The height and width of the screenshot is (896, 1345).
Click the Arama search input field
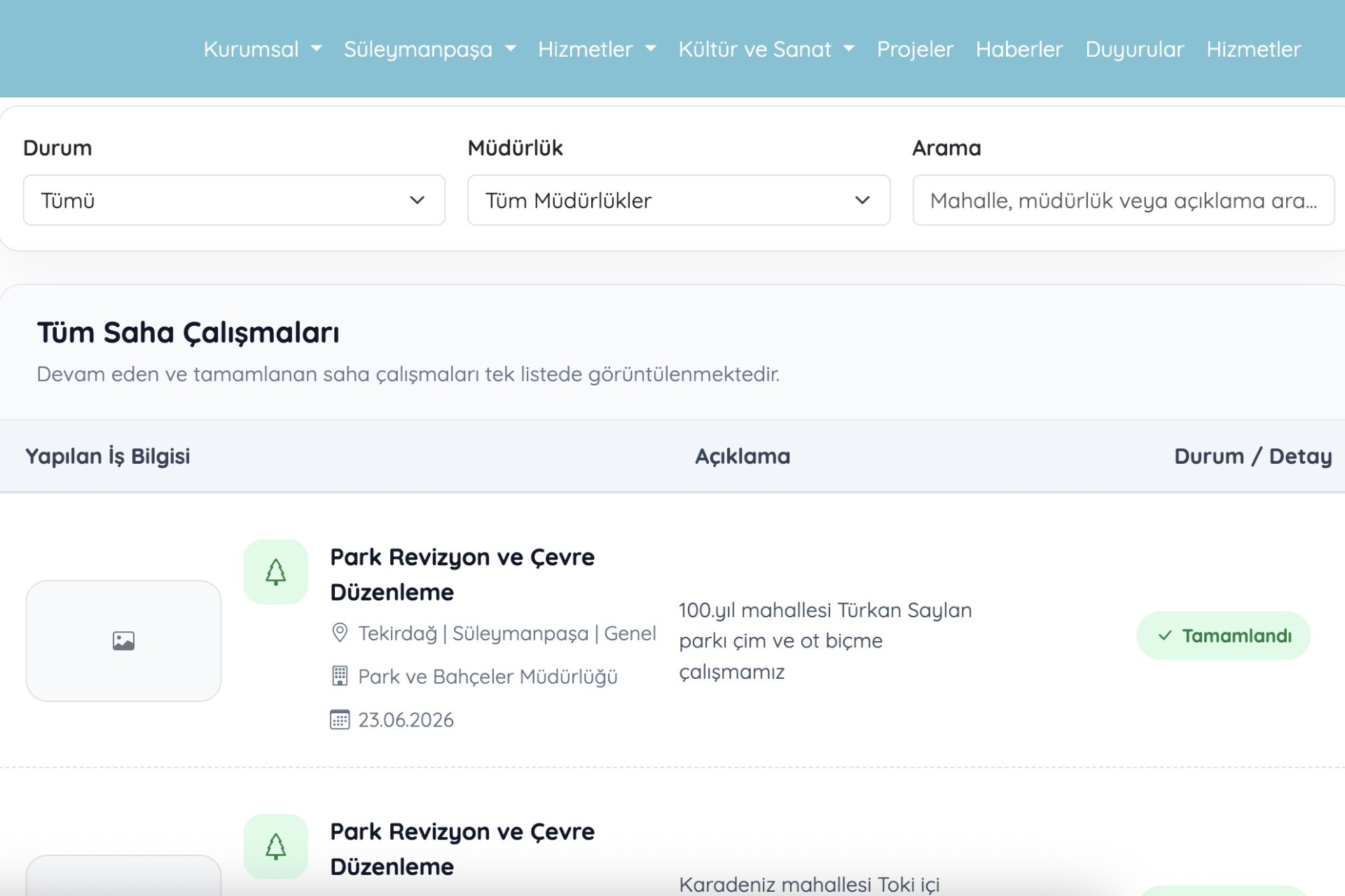tap(1123, 200)
